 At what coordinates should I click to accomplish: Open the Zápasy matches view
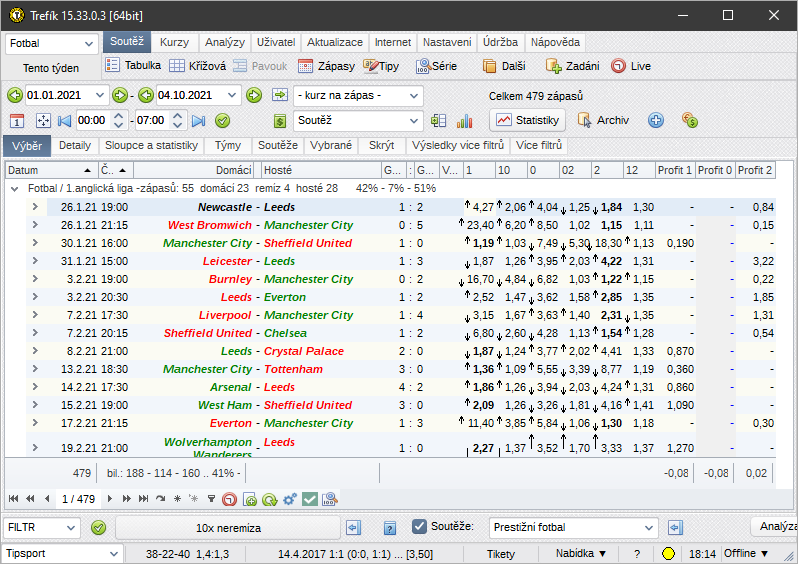[326, 66]
